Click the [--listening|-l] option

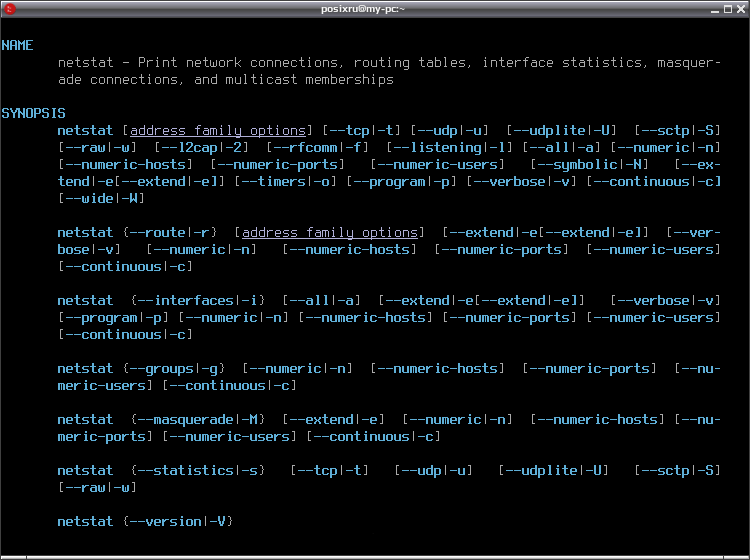click(449, 147)
